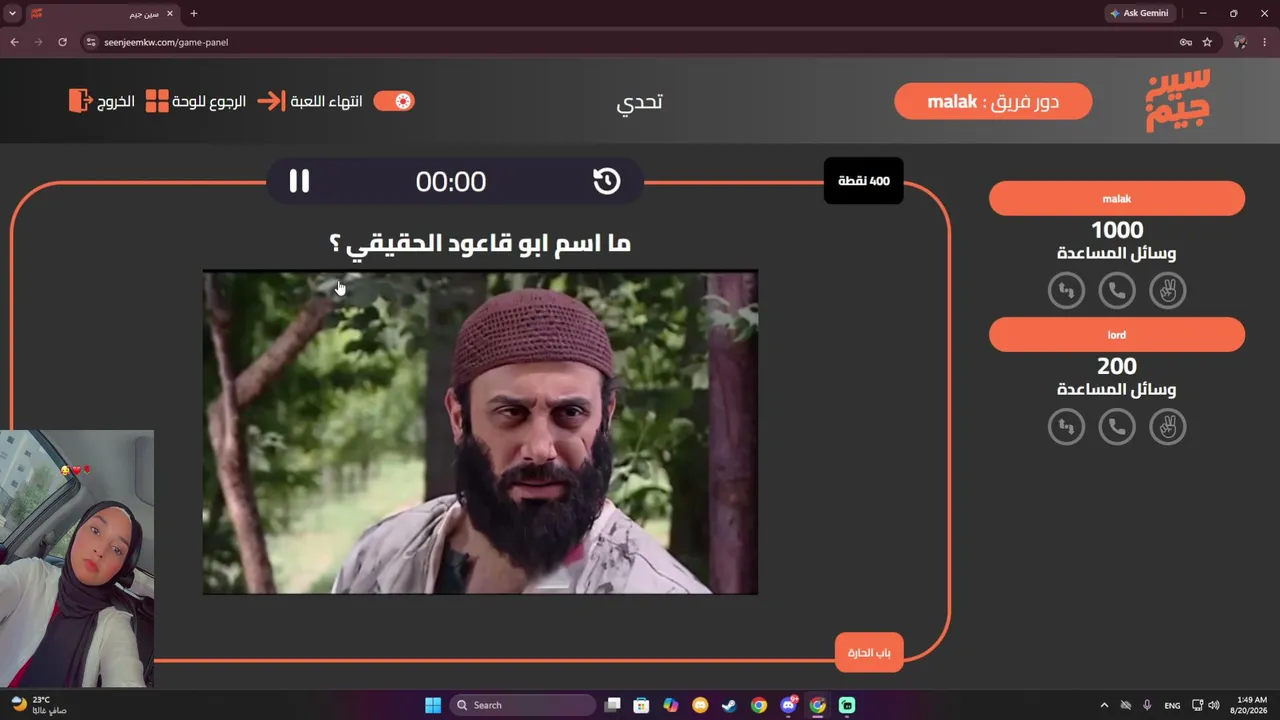The height and width of the screenshot is (720, 1280).
Task: Click الخروج to exit the game
Action: [x=102, y=101]
